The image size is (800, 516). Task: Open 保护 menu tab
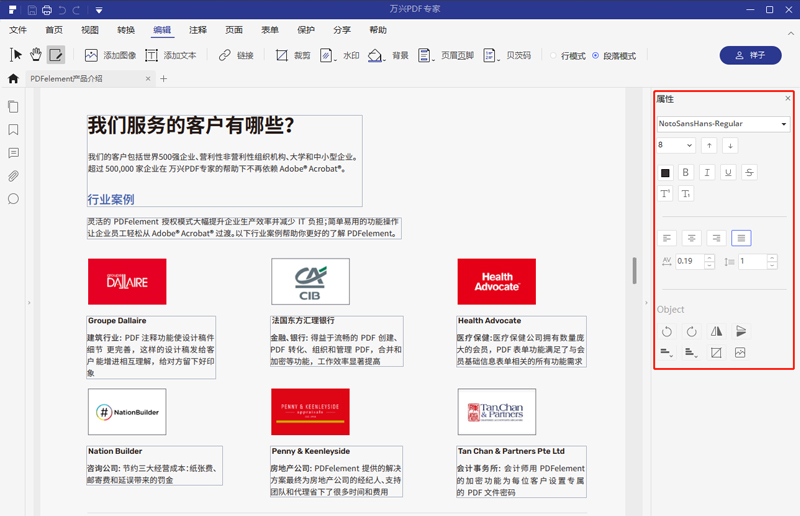coord(306,30)
